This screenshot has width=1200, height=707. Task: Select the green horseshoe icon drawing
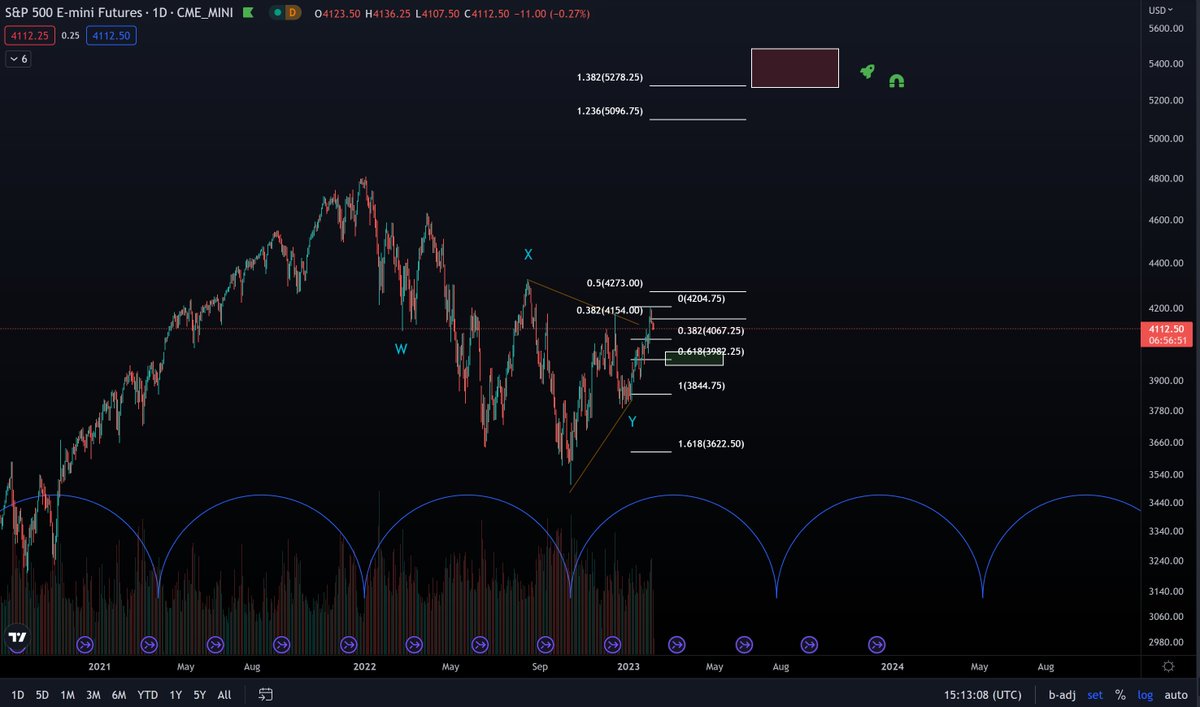point(897,81)
